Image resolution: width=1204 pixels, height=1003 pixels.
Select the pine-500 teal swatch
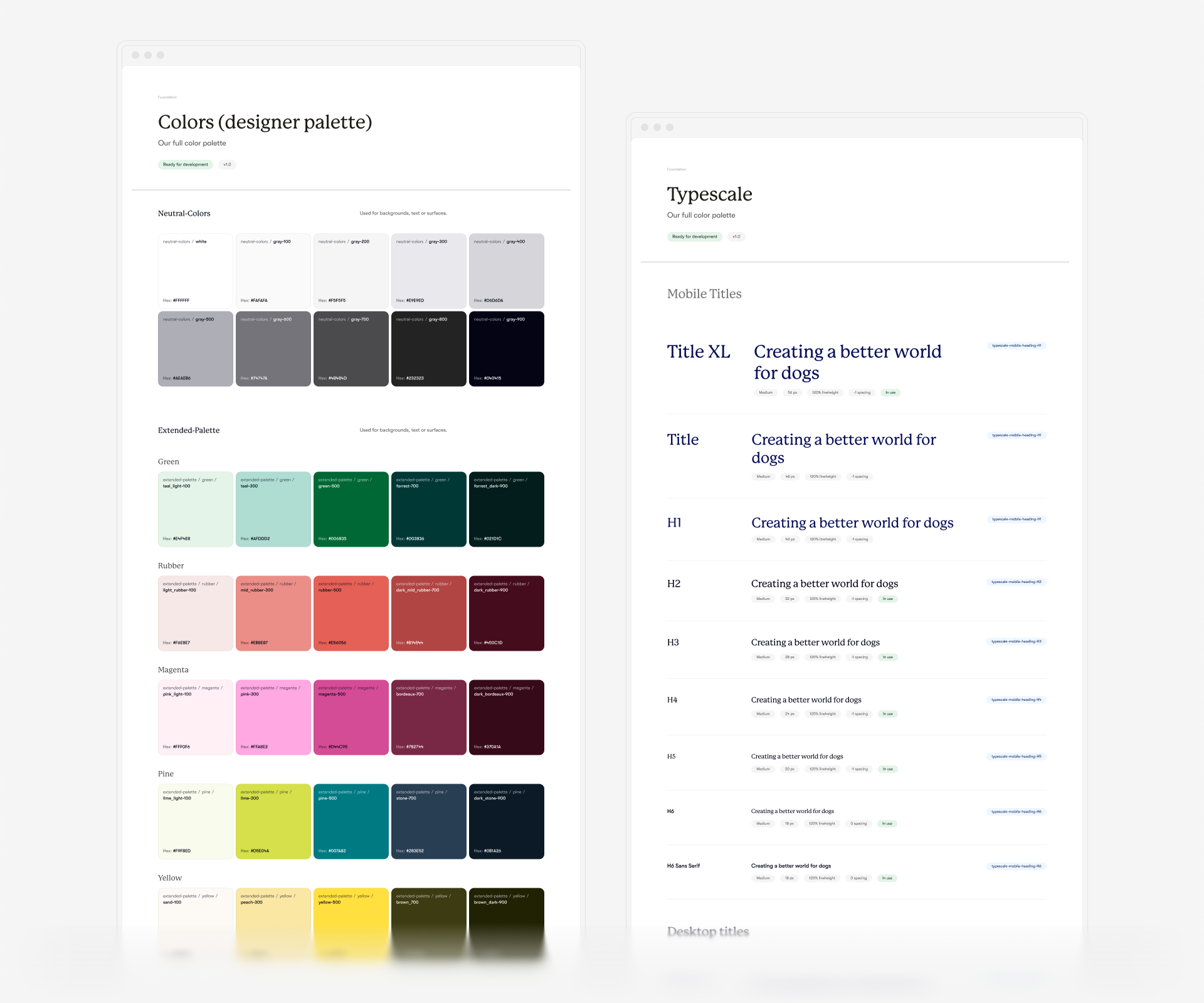[351, 821]
